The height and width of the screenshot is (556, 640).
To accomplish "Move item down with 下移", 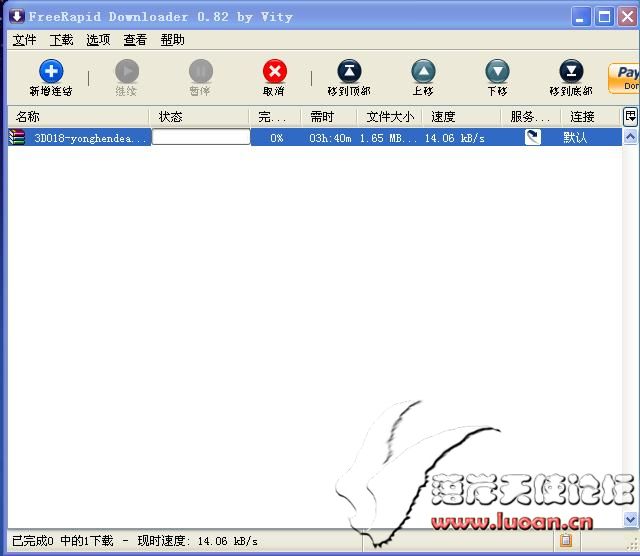I will pyautogui.click(x=497, y=78).
